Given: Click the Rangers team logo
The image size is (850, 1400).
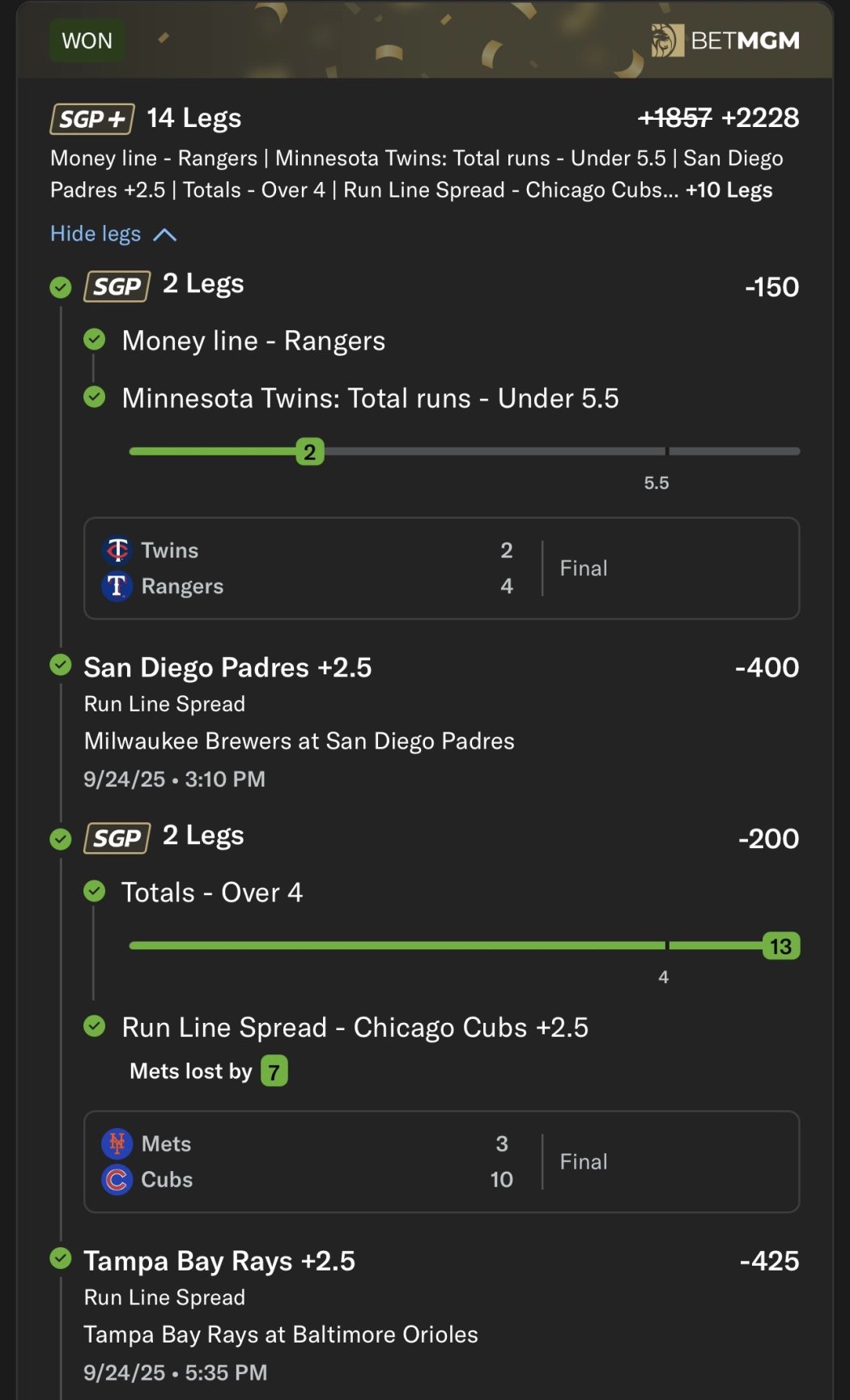Looking at the screenshot, I should point(117,586).
